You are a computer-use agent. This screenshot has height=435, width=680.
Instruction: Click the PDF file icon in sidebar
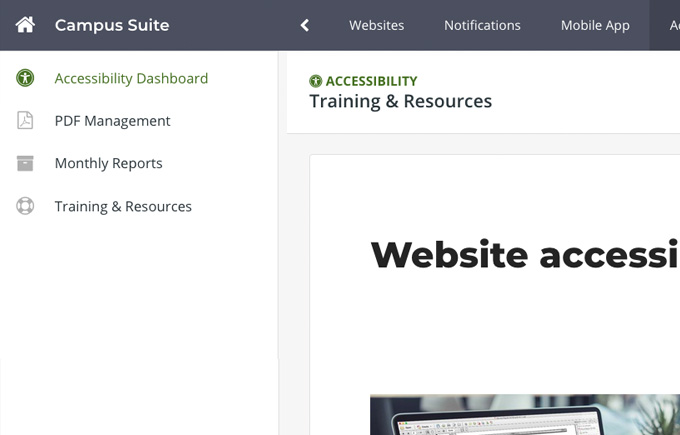[x=25, y=121]
